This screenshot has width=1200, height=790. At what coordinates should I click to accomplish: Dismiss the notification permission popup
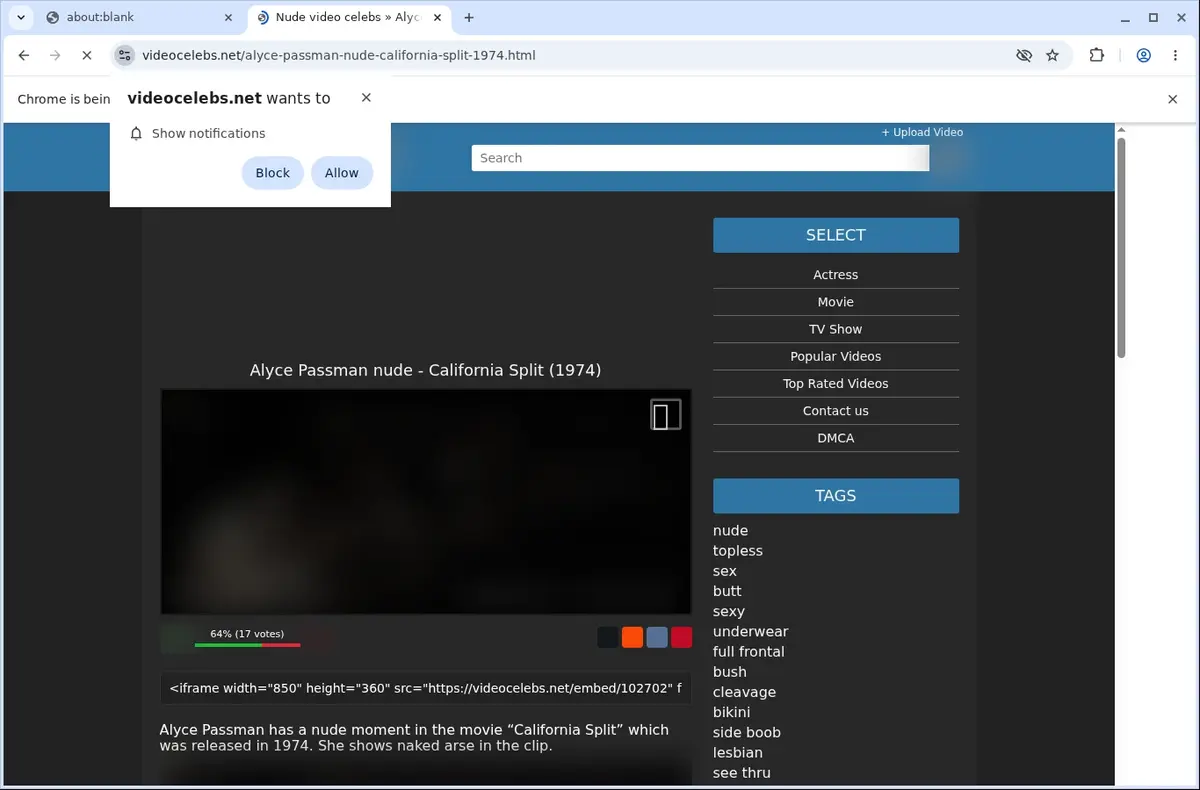coord(366,97)
